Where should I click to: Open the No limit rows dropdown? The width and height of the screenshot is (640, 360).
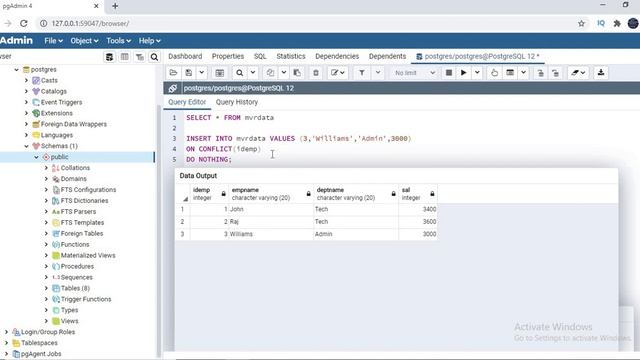(414, 73)
